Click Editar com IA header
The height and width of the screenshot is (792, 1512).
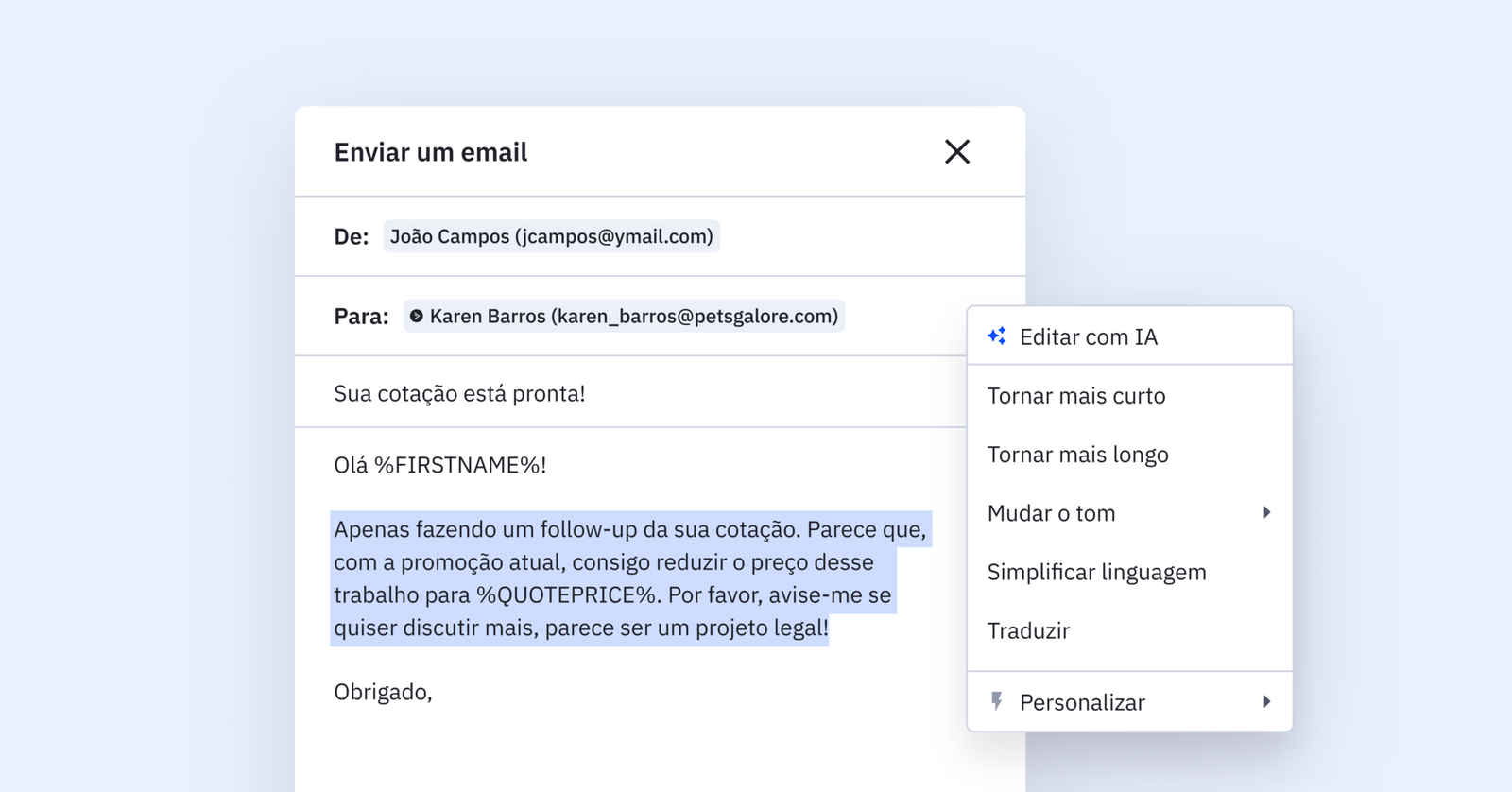point(1088,337)
